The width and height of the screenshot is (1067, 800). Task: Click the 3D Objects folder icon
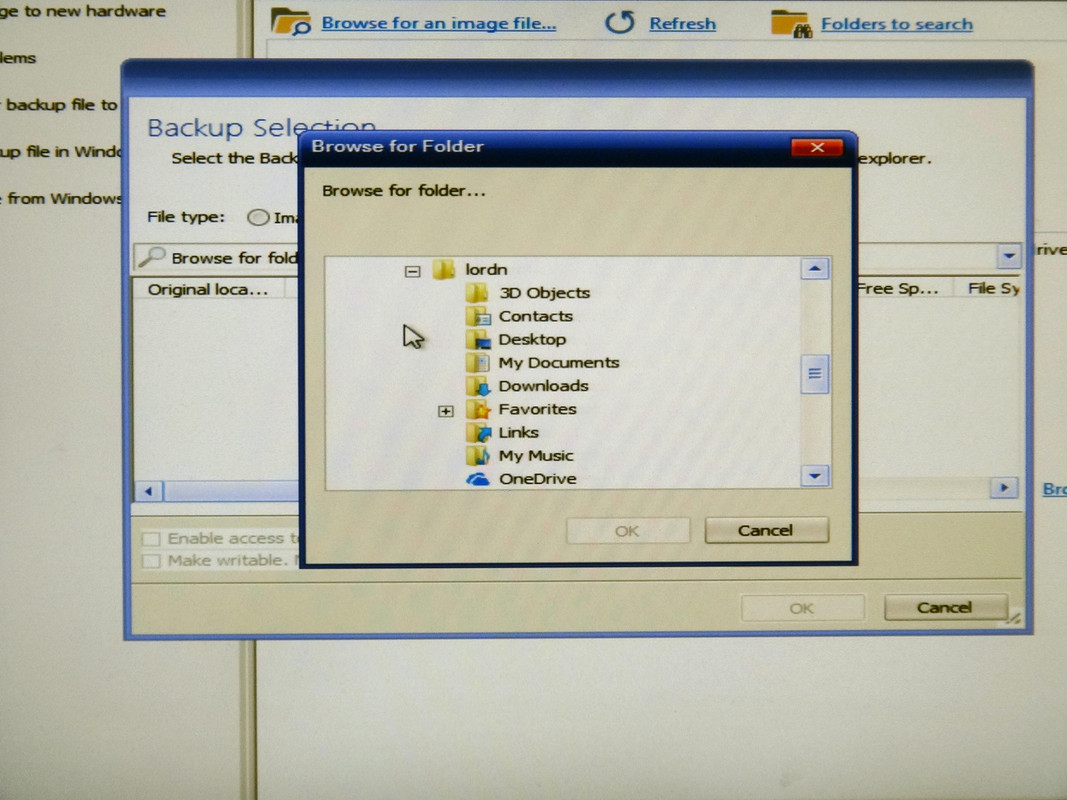coord(477,293)
